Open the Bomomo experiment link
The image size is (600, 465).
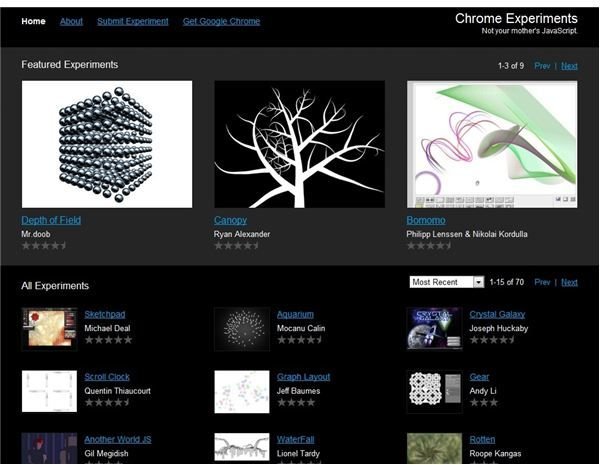tap(426, 220)
